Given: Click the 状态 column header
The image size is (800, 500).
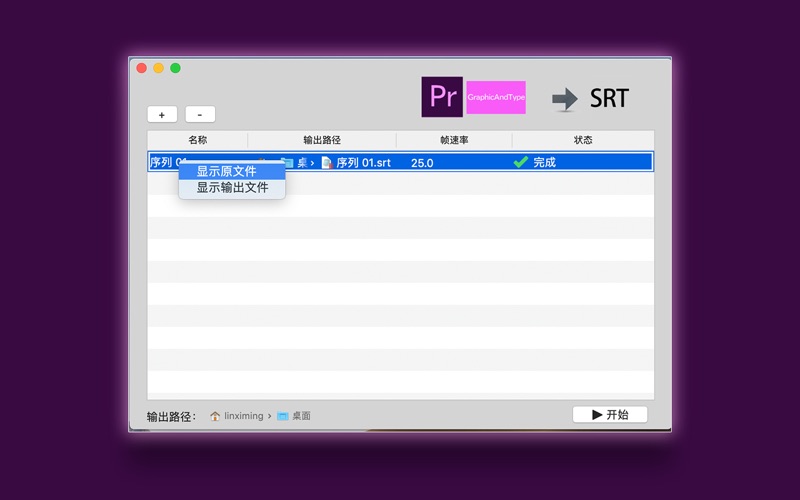Looking at the screenshot, I should [583, 140].
